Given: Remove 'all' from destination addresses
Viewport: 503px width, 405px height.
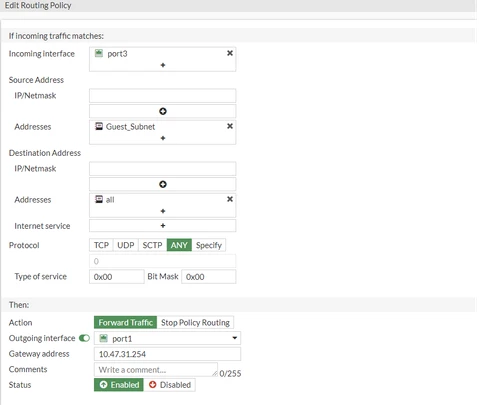Looking at the screenshot, I should [x=230, y=199].
